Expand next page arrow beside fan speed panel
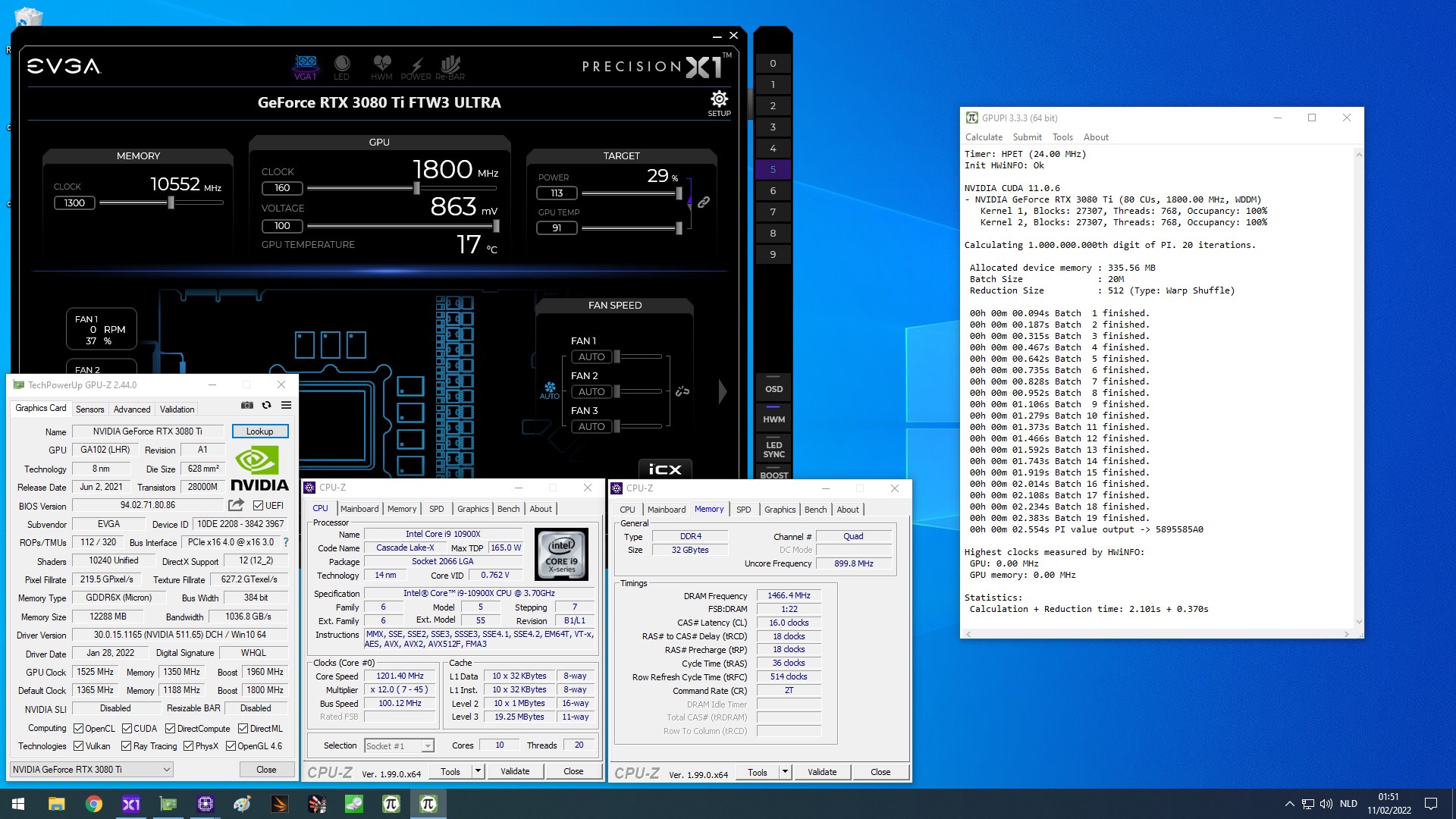Image resolution: width=1456 pixels, height=819 pixels. [x=723, y=391]
